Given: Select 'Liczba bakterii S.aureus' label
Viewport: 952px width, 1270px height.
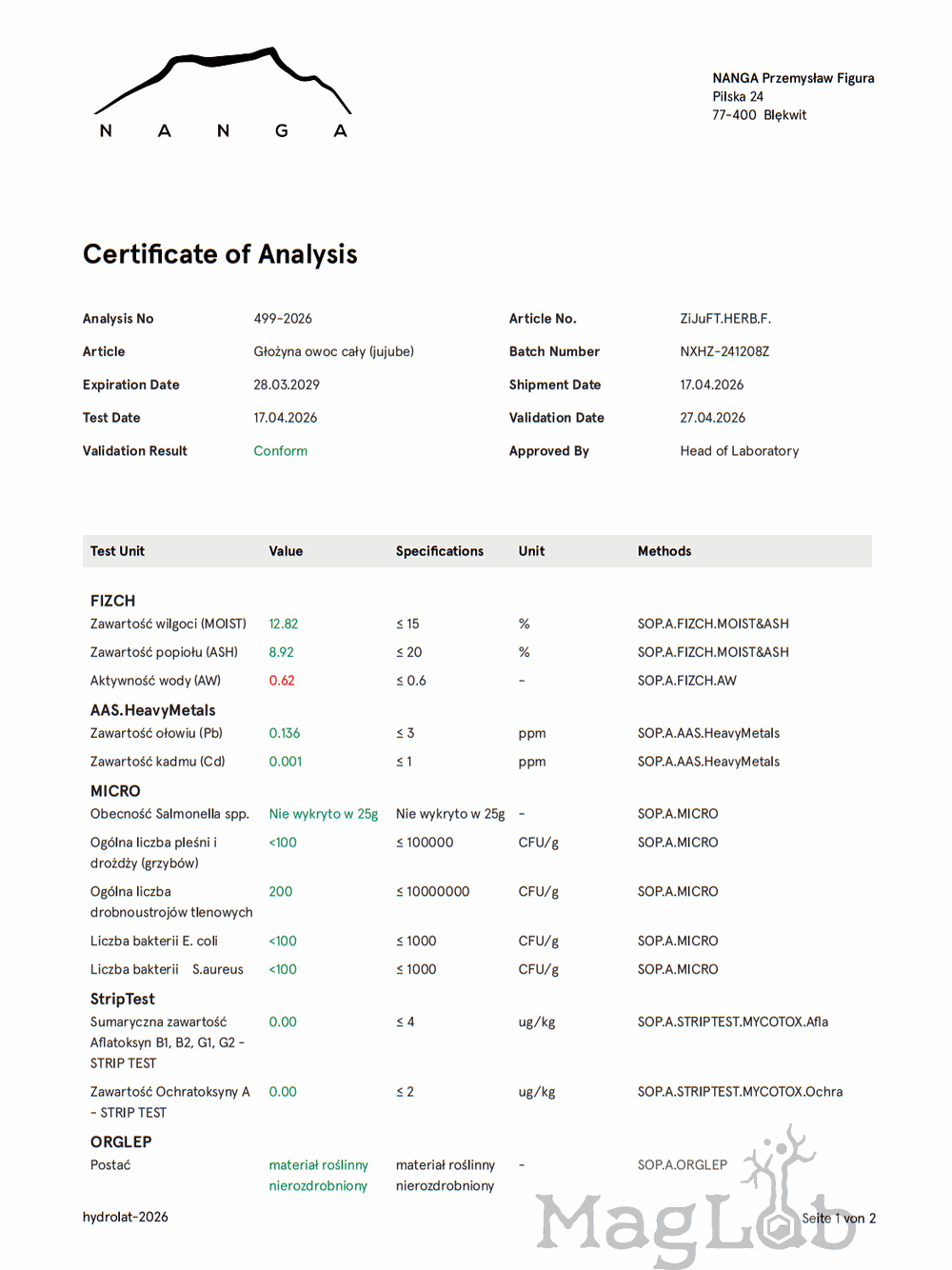Looking at the screenshot, I should coord(167,969).
